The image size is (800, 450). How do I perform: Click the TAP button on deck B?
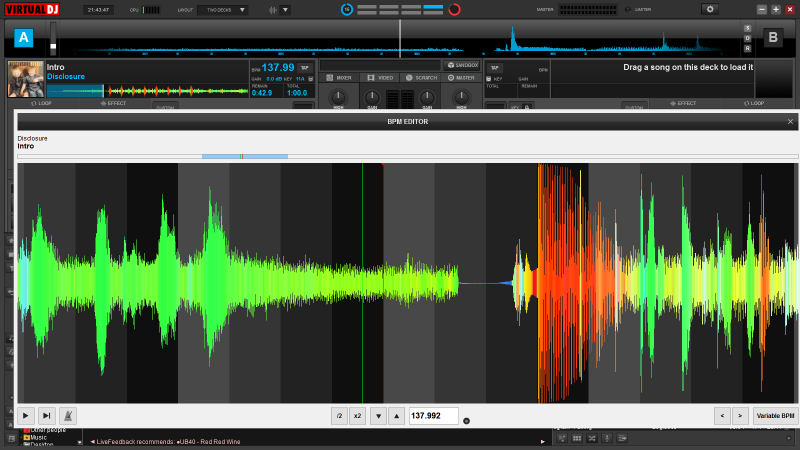point(494,68)
